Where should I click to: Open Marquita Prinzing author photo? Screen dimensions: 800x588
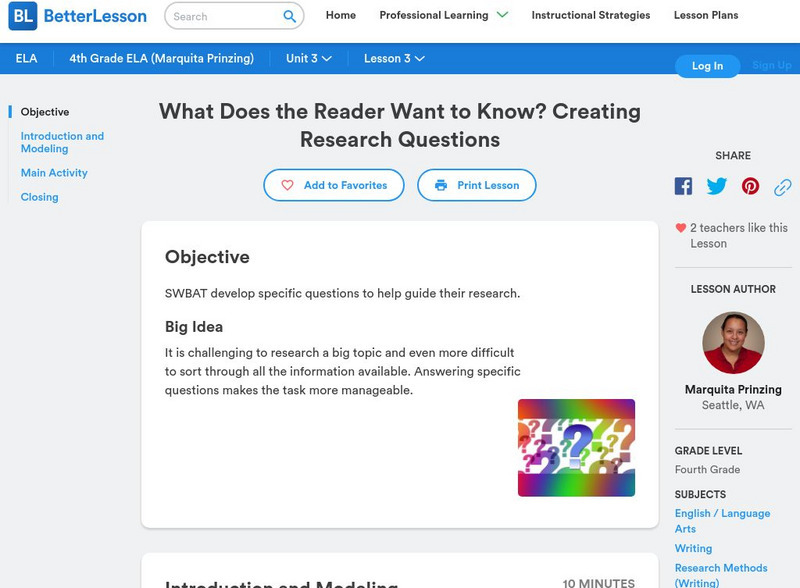(x=733, y=343)
